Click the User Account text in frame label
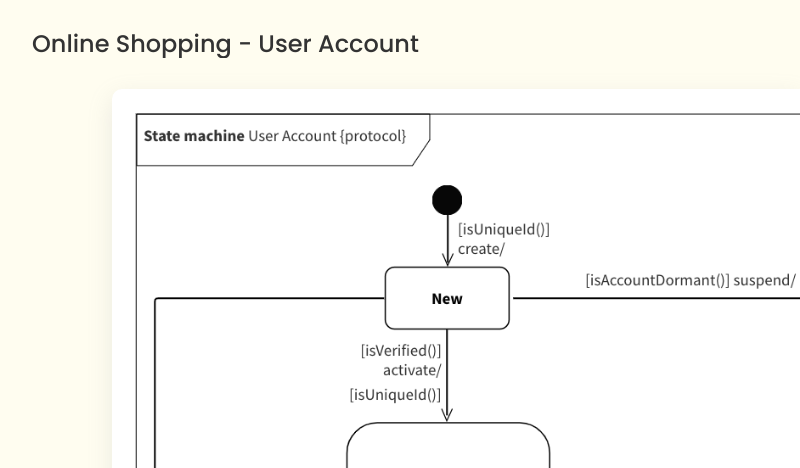This screenshot has width=800, height=468. 292,135
